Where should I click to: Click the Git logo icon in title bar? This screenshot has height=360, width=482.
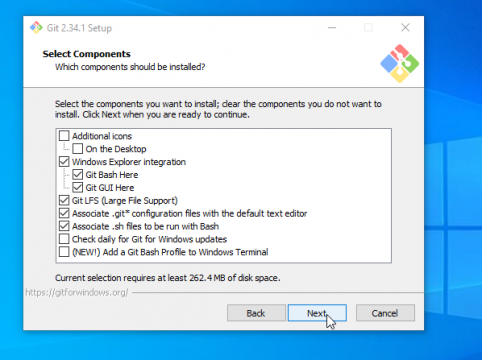[x=36, y=28]
